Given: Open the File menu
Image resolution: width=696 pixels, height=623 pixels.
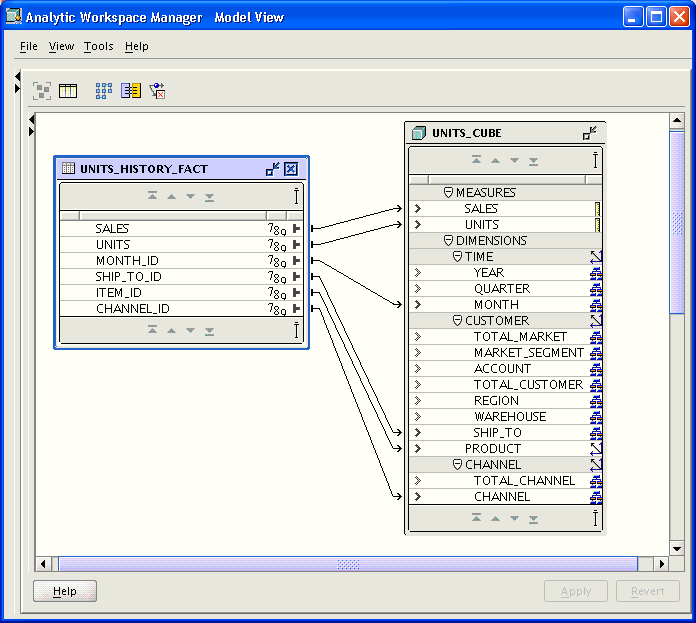Looking at the screenshot, I should tap(29, 46).
